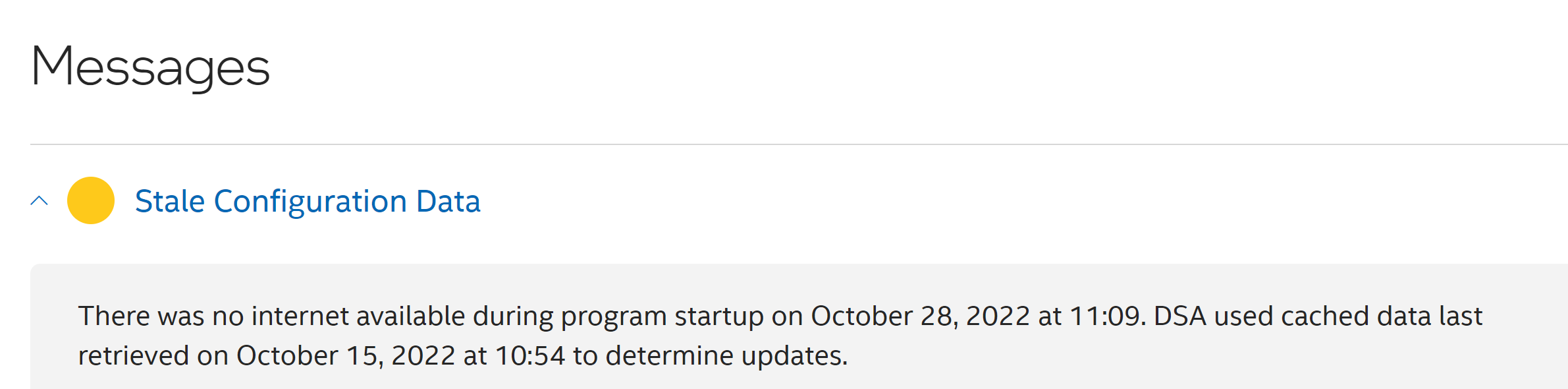Click the yellow warning status circle
1568x389 pixels.
91,200
